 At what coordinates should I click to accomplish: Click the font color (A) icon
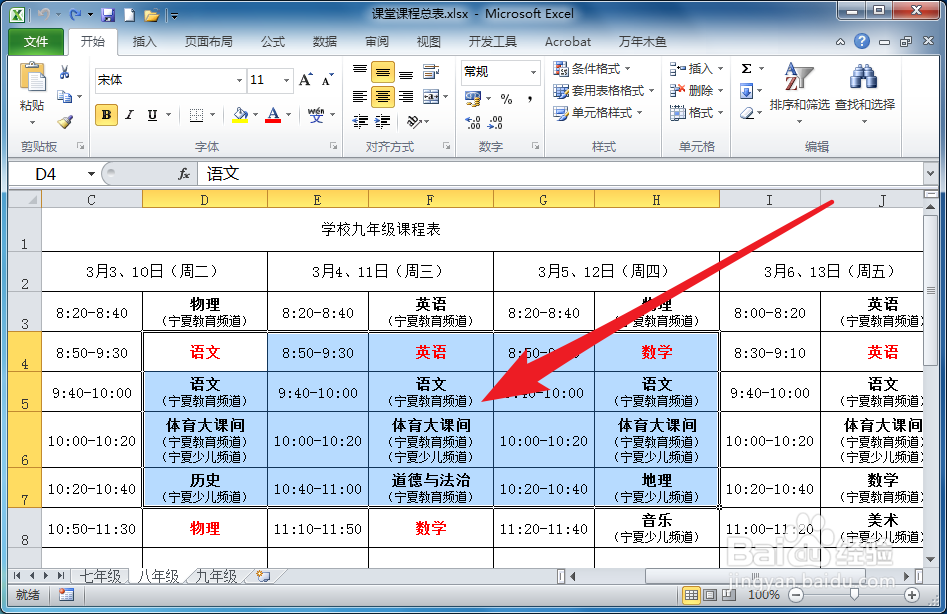coord(275,115)
